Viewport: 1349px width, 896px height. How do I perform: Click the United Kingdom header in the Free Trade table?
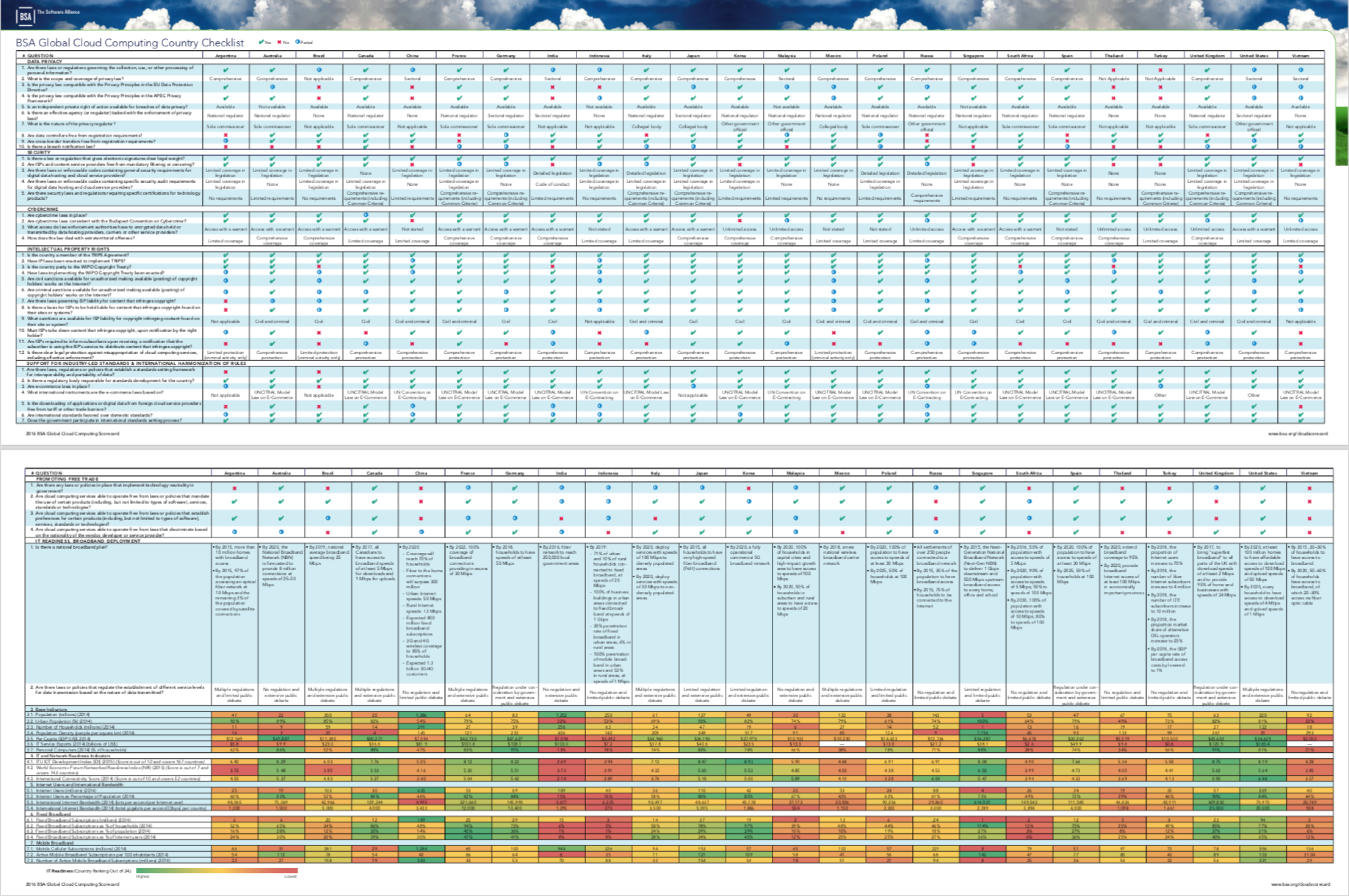click(1216, 473)
